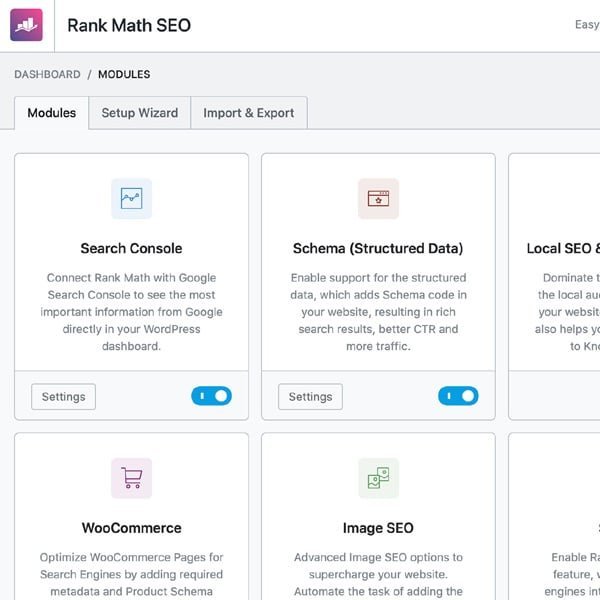Open the Import & Export tab
Viewport: 600px width, 600px height.
point(248,113)
